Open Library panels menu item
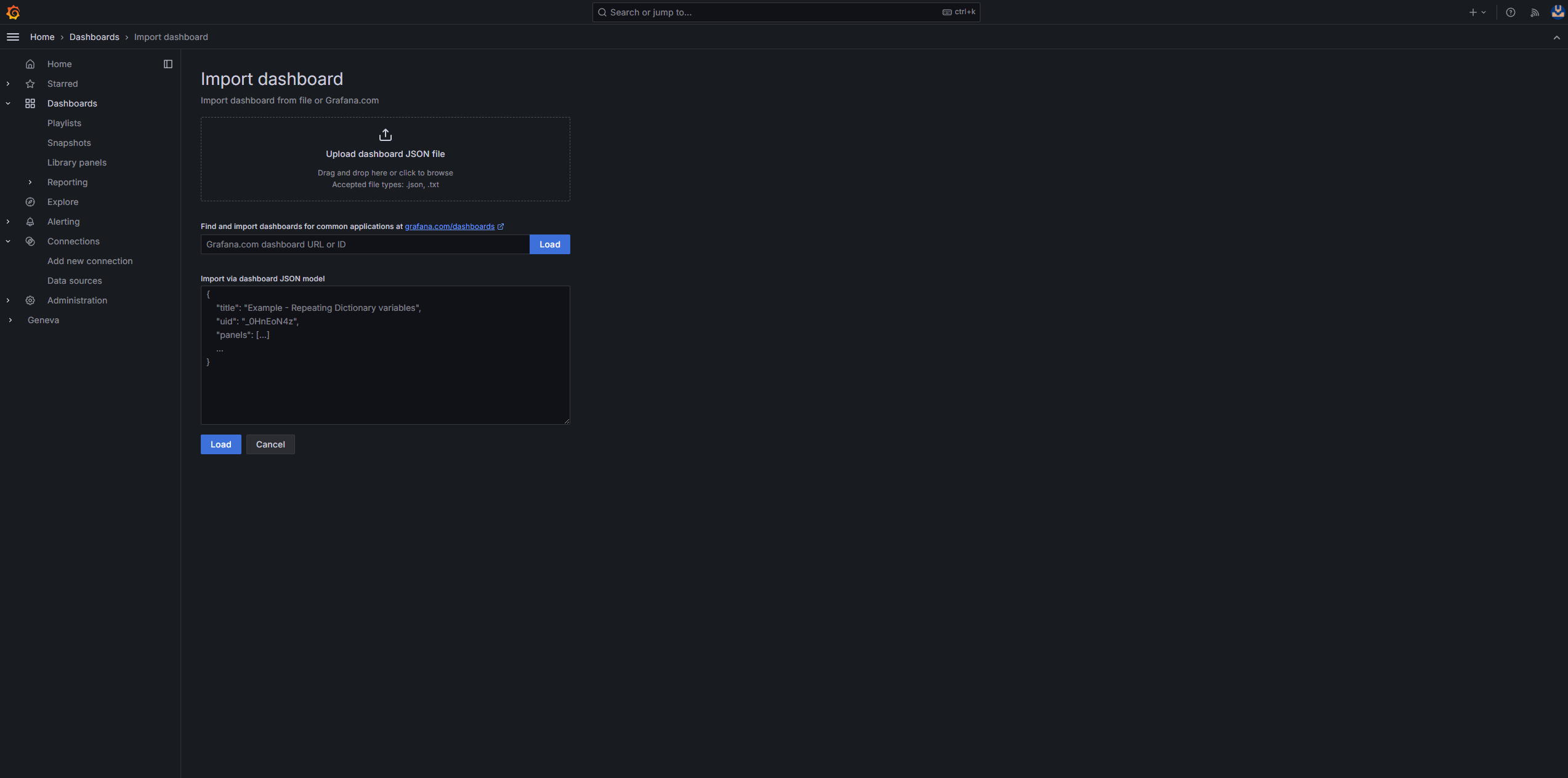Viewport: 1568px width, 778px height. click(77, 162)
